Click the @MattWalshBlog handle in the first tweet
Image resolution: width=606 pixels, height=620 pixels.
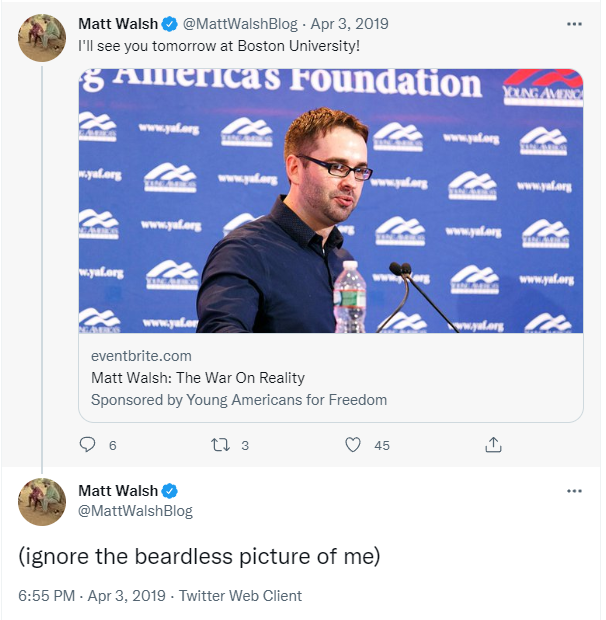click(240, 24)
